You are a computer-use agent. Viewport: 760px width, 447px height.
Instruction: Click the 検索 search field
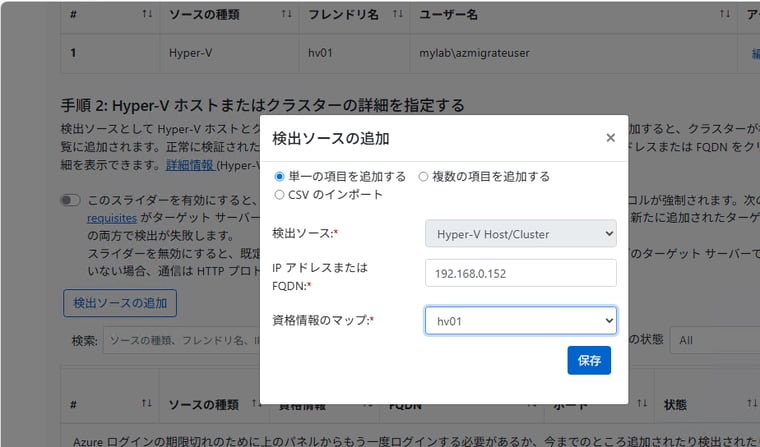click(182, 340)
